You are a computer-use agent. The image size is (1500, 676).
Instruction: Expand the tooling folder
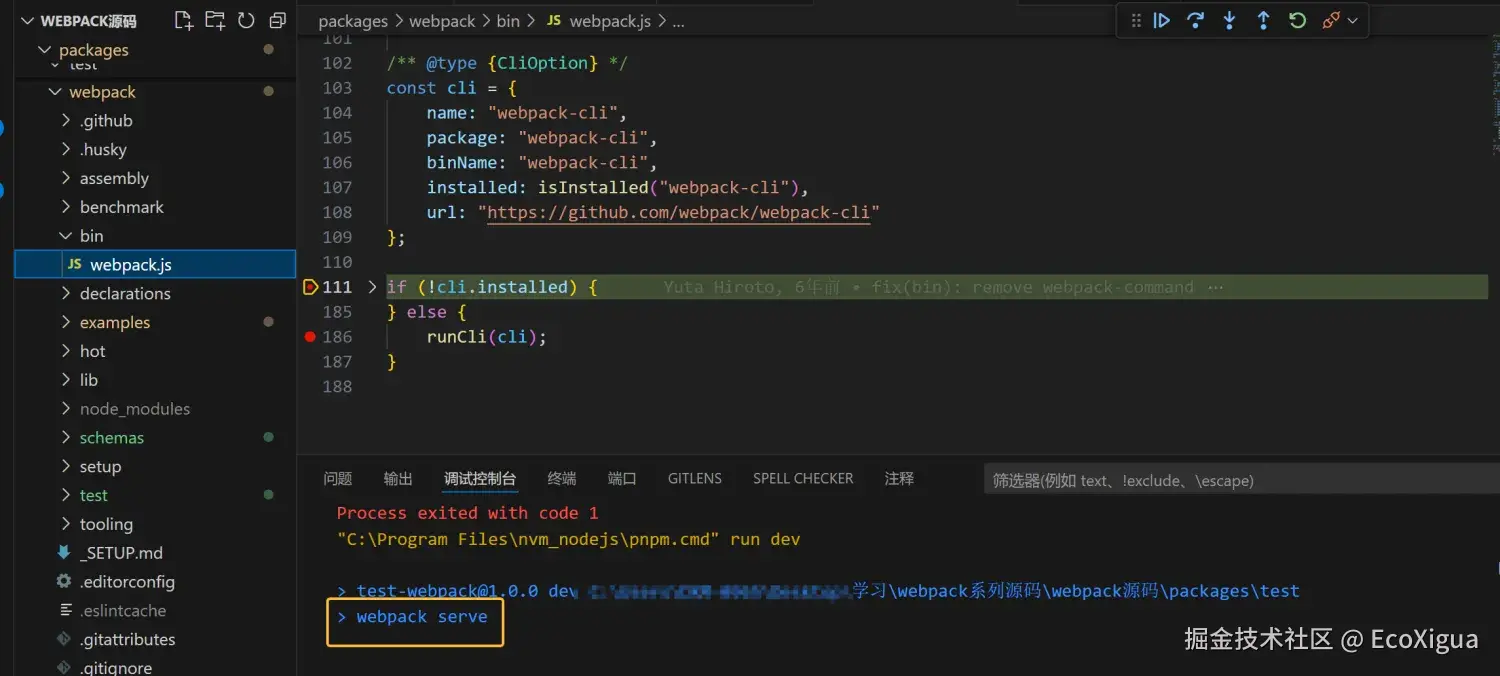click(x=66, y=524)
